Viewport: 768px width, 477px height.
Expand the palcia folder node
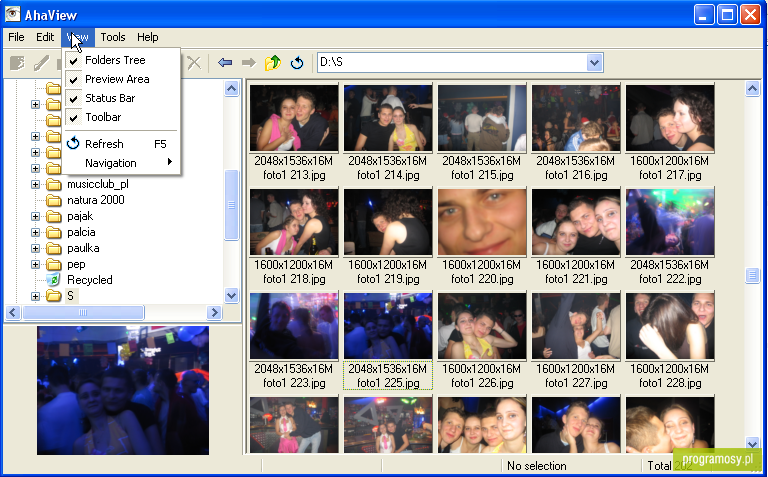tap(35, 233)
